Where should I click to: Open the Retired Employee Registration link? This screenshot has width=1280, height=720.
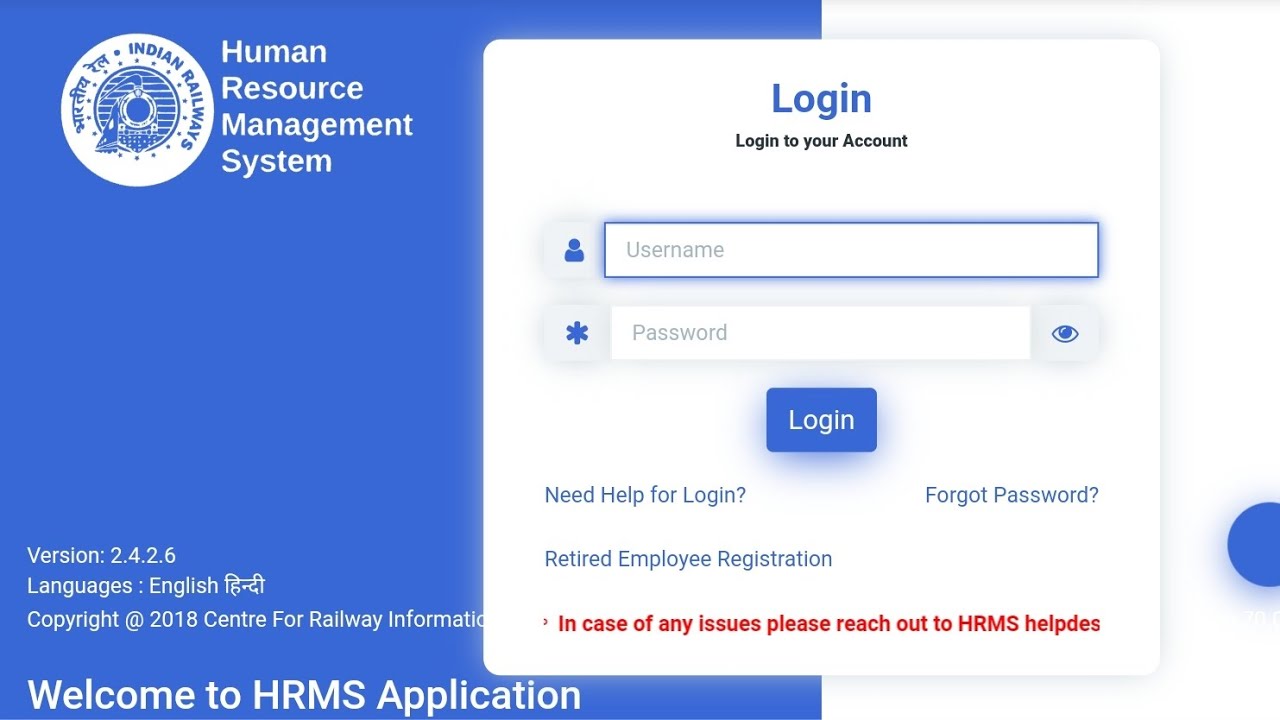click(x=688, y=559)
